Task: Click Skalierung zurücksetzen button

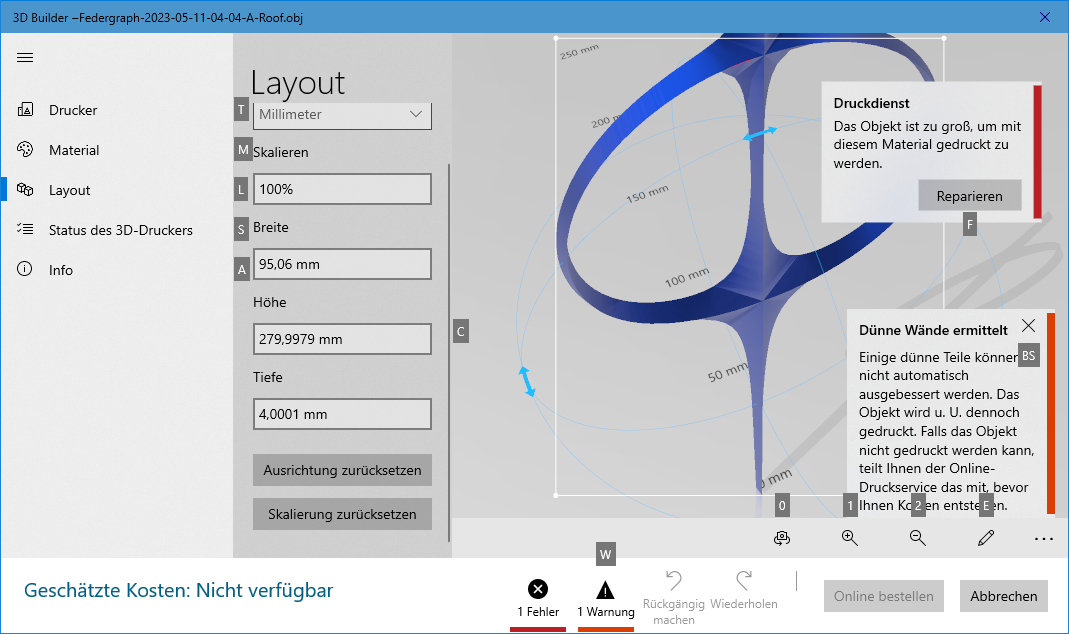Action: click(342, 515)
